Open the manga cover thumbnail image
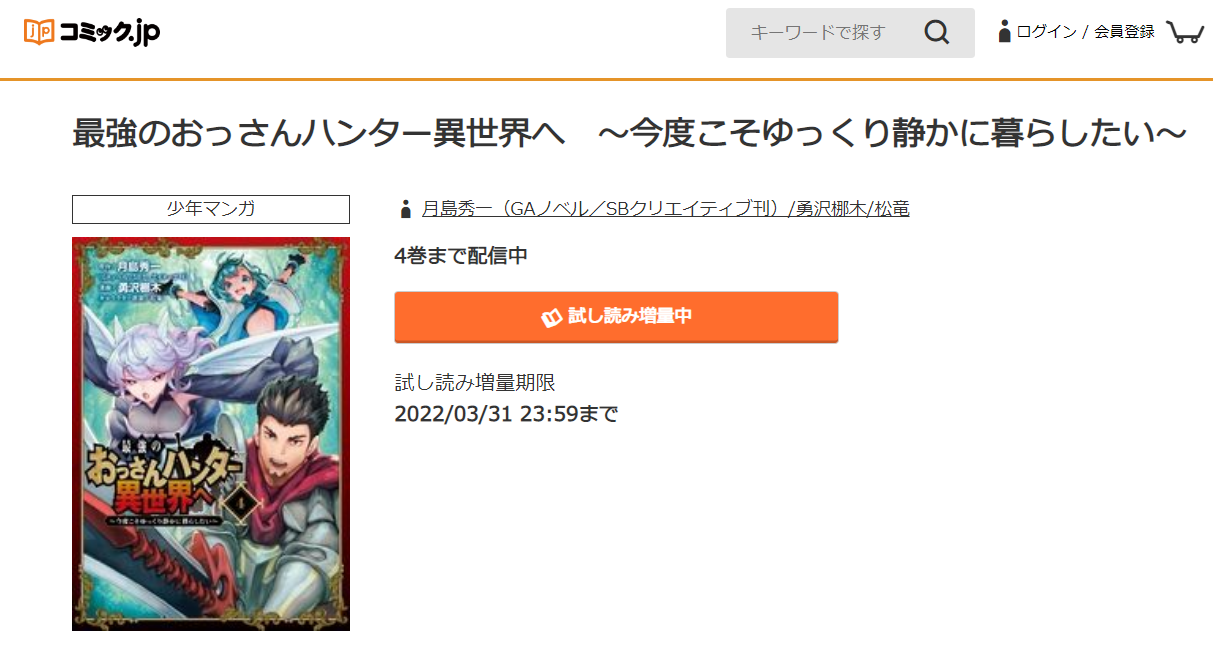This screenshot has width=1213, height=650. (x=211, y=434)
